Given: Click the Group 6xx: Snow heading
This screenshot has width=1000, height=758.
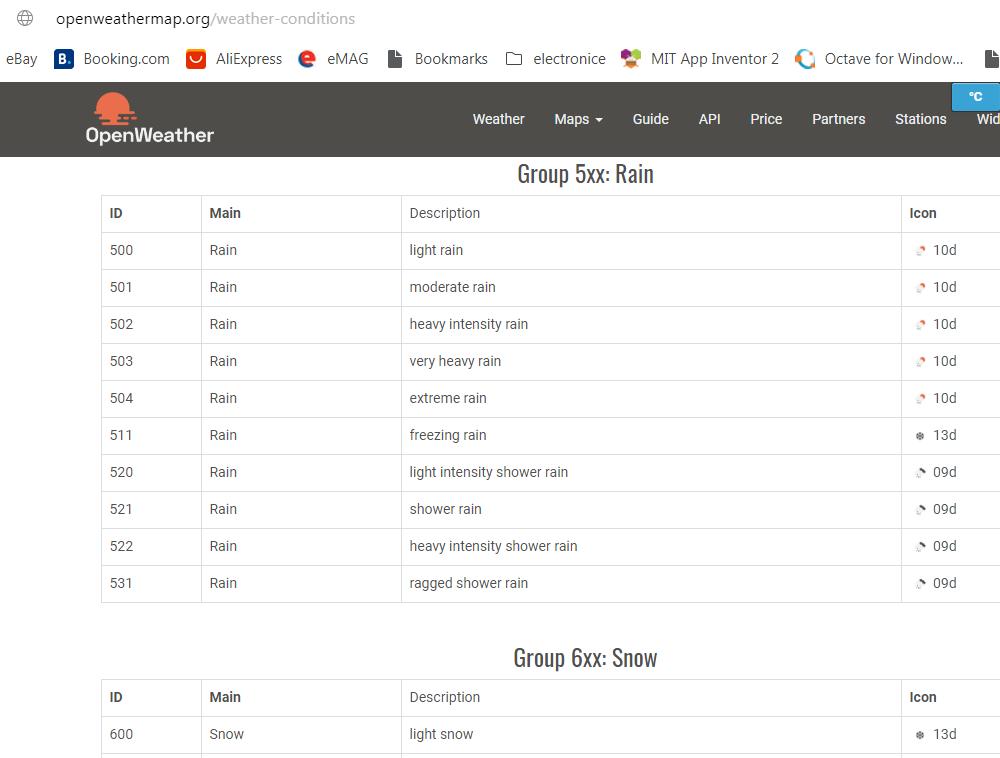Looking at the screenshot, I should [x=585, y=658].
